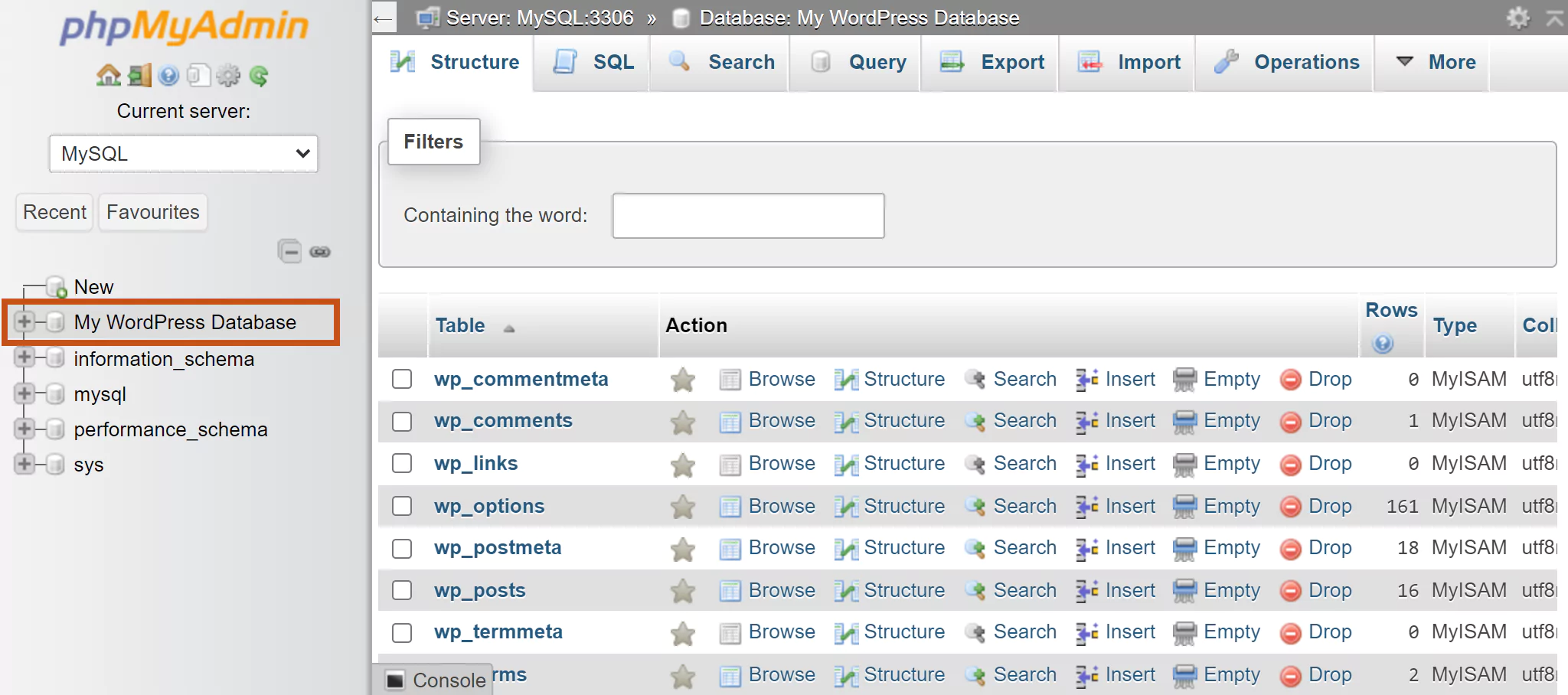
Task: Click the Home icon in sidebar
Action: point(109,75)
